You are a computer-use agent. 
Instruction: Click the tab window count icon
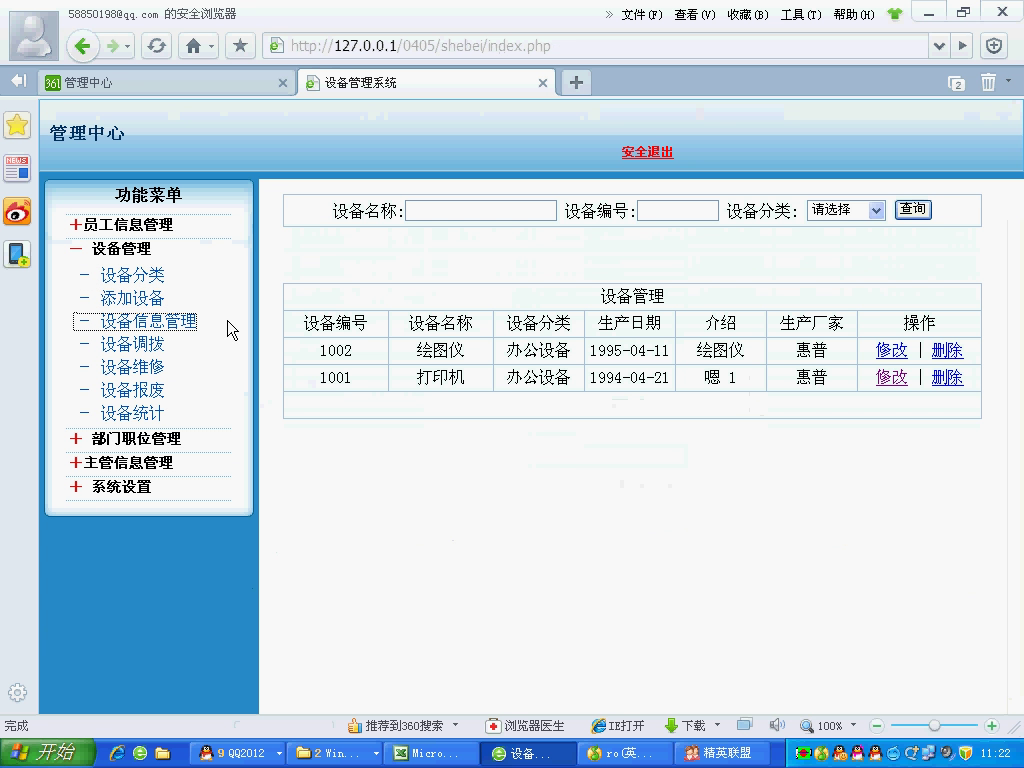click(956, 83)
